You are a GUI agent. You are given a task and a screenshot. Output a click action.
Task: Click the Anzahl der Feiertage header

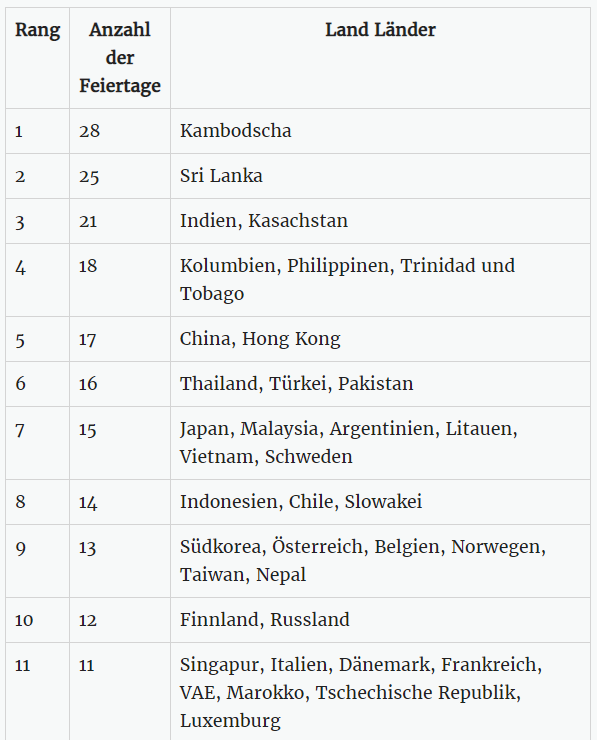[120, 58]
